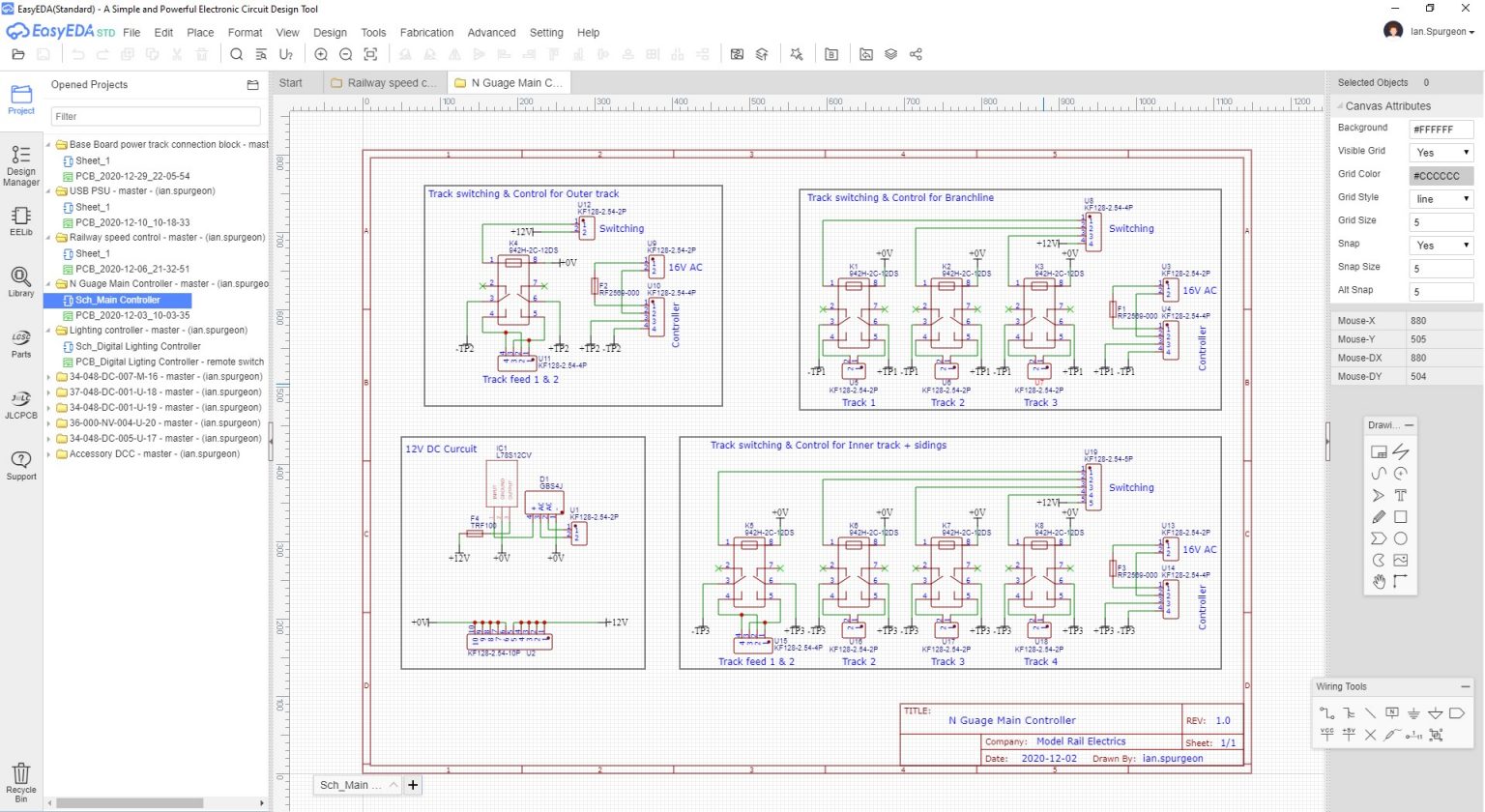The image size is (1485, 812).
Task: Click inside the project Filter field
Action: point(155,116)
